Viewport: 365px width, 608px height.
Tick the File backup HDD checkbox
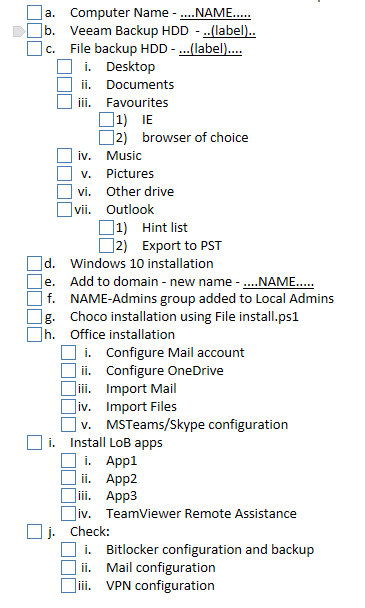coord(35,48)
